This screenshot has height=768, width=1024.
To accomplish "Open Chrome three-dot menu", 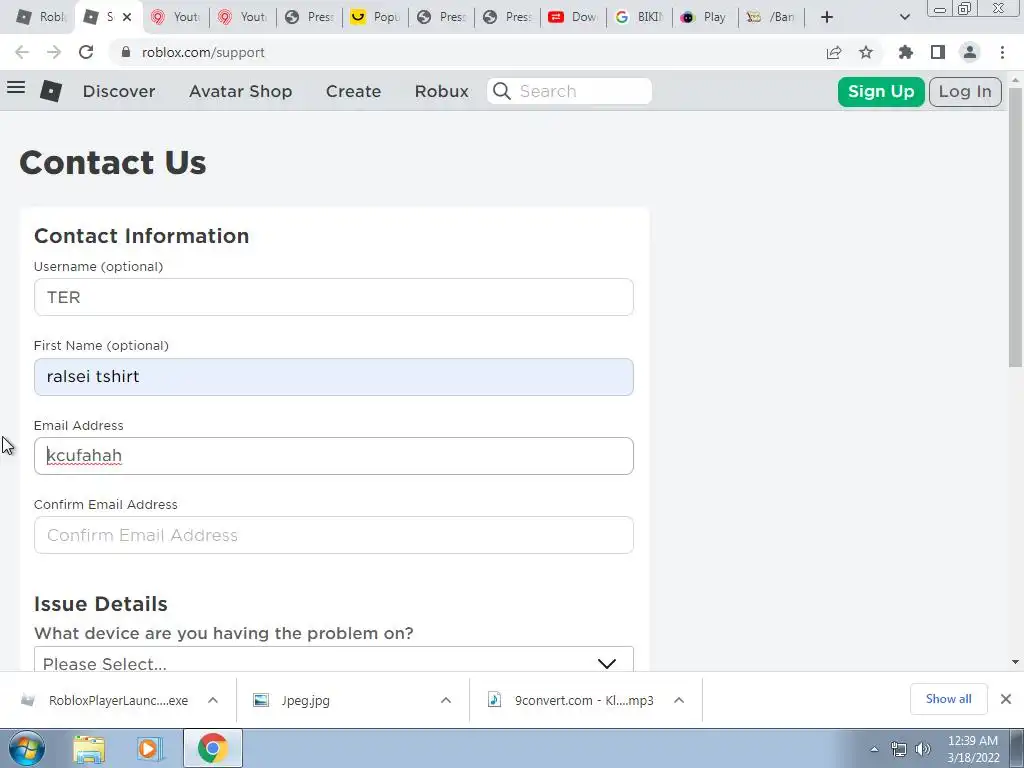I will [1002, 52].
